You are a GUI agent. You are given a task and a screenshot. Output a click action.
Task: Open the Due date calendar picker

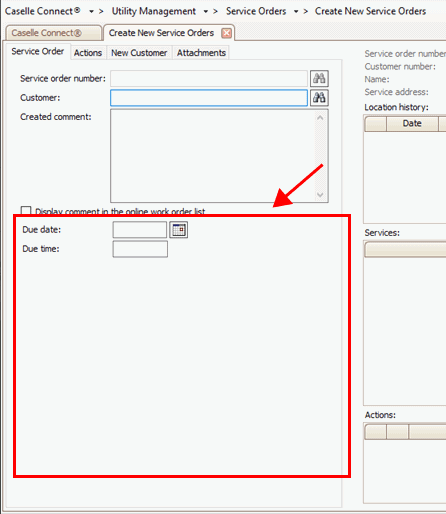pyautogui.click(x=178, y=230)
